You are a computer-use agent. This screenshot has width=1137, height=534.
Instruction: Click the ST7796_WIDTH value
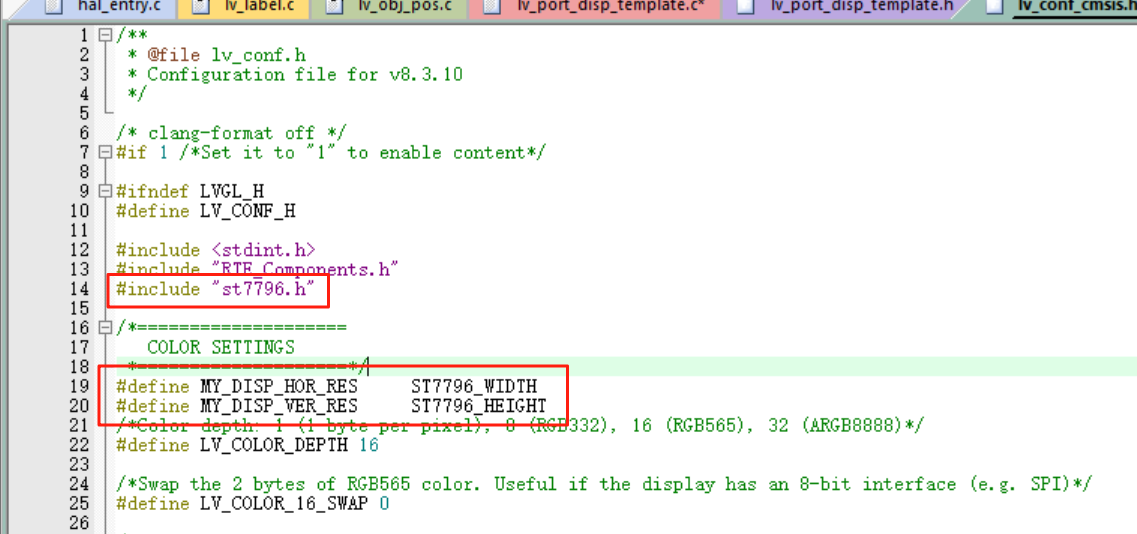(474, 385)
